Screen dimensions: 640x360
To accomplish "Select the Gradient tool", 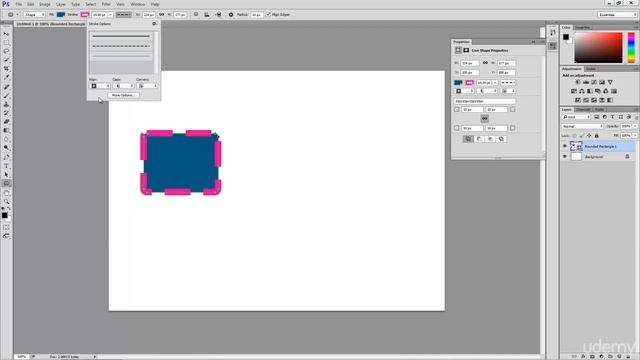I will pyautogui.click(x=6, y=130).
